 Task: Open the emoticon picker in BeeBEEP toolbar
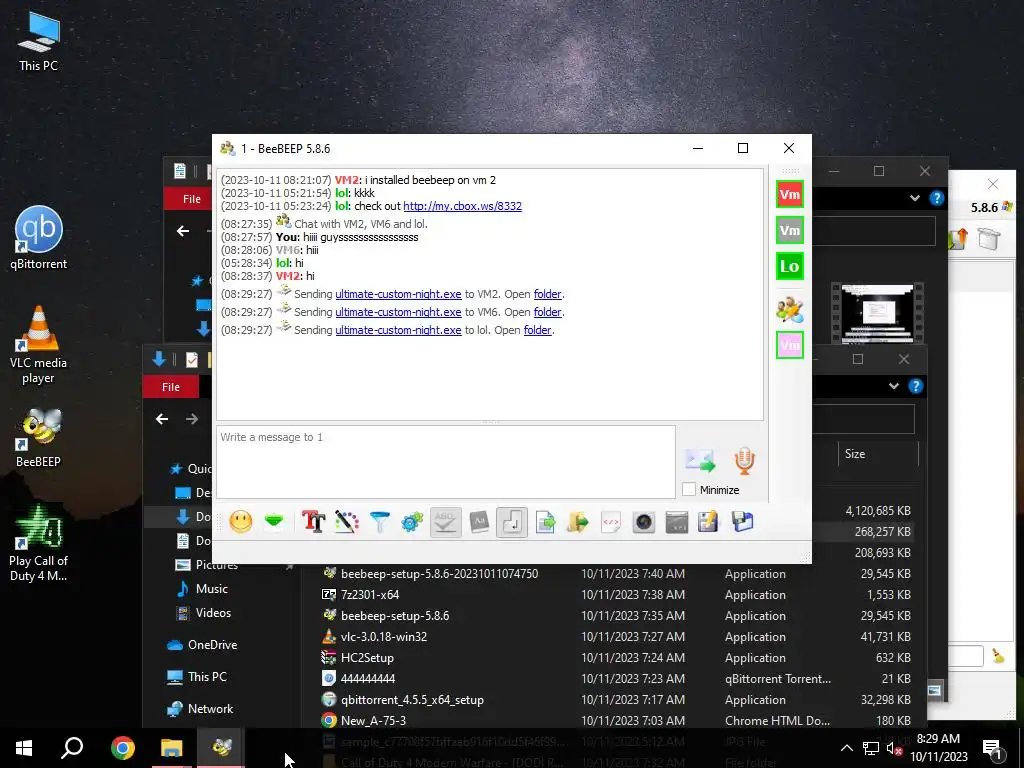coord(241,522)
